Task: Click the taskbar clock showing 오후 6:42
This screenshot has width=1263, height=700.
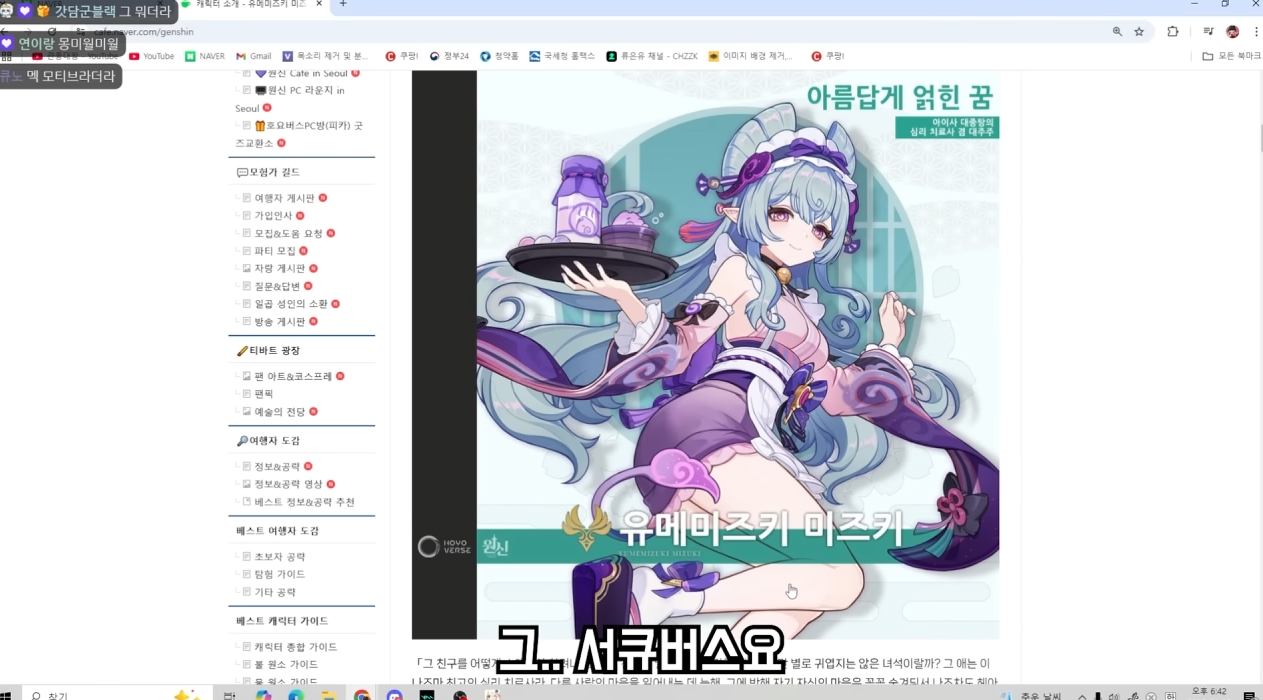Action: pos(1209,692)
